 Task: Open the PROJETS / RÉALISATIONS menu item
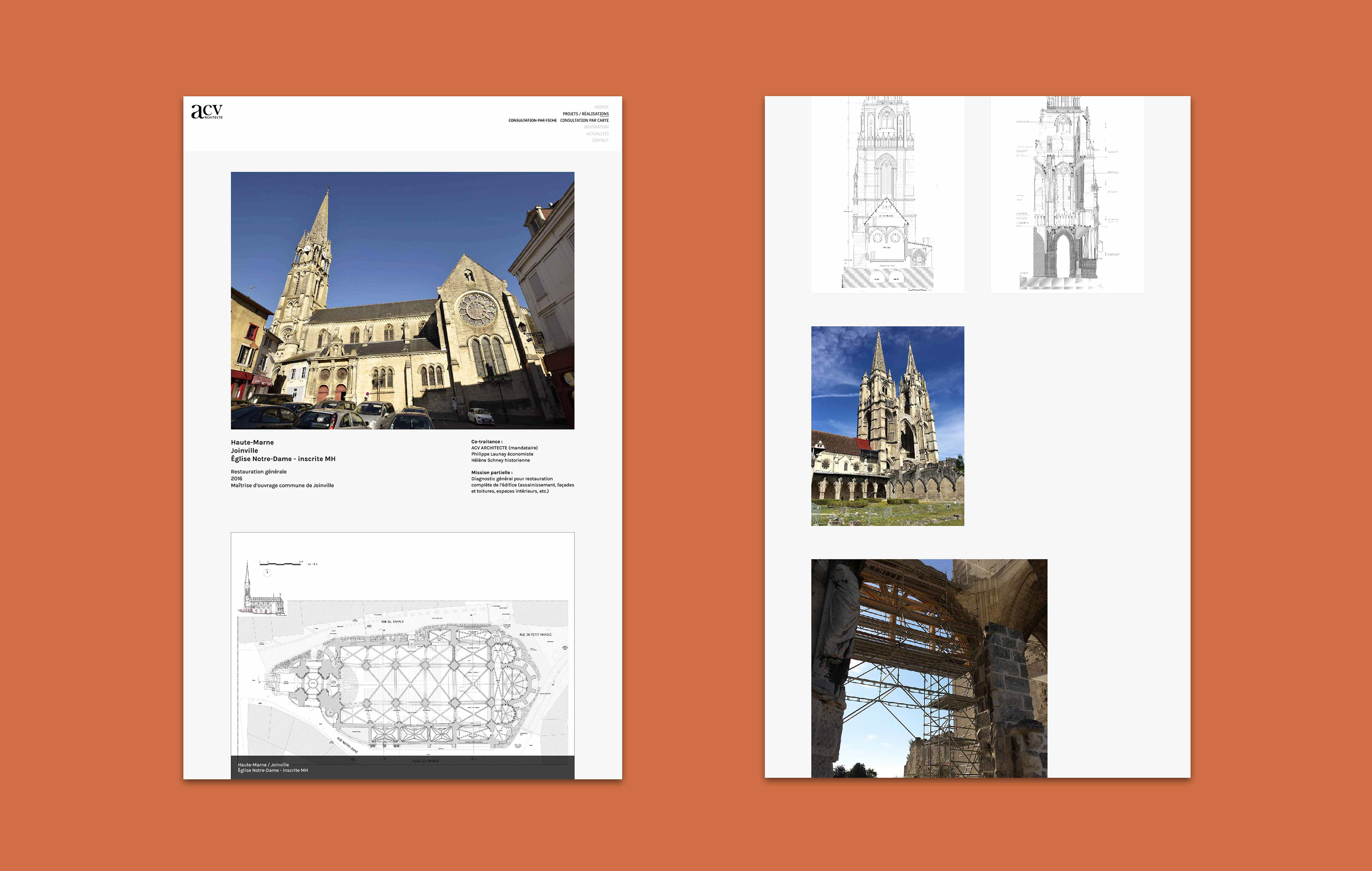586,114
